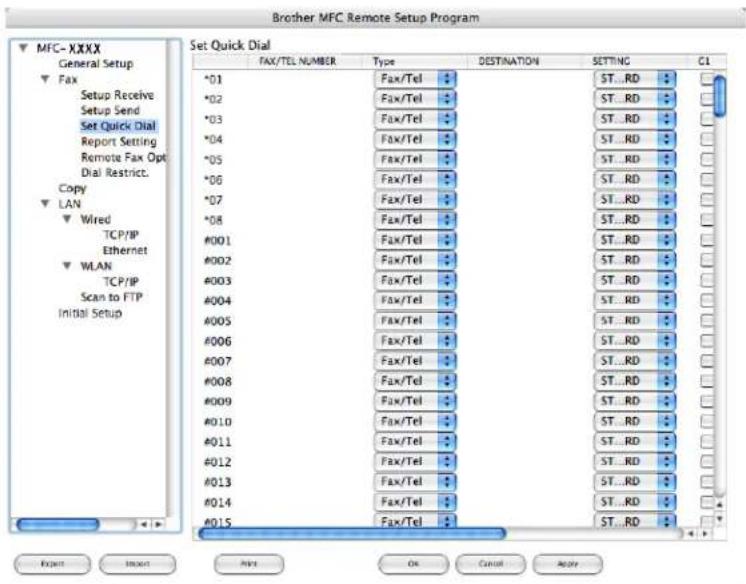The height and width of the screenshot is (584, 746).
Task: Click the table vertical scroll-down arrow
Action: [719, 519]
